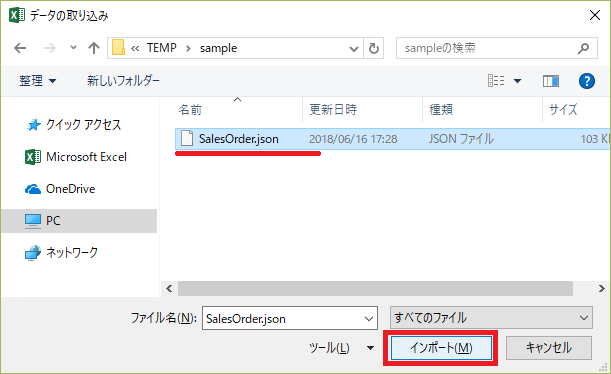Select TEMP in the address path
Viewport: 611px width, 374px height.
point(162,48)
